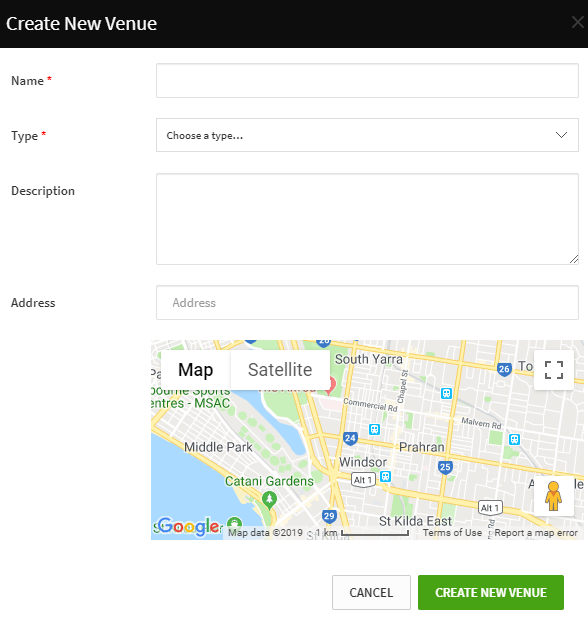
Task: Open the Terms of Use link
Action: 452,533
